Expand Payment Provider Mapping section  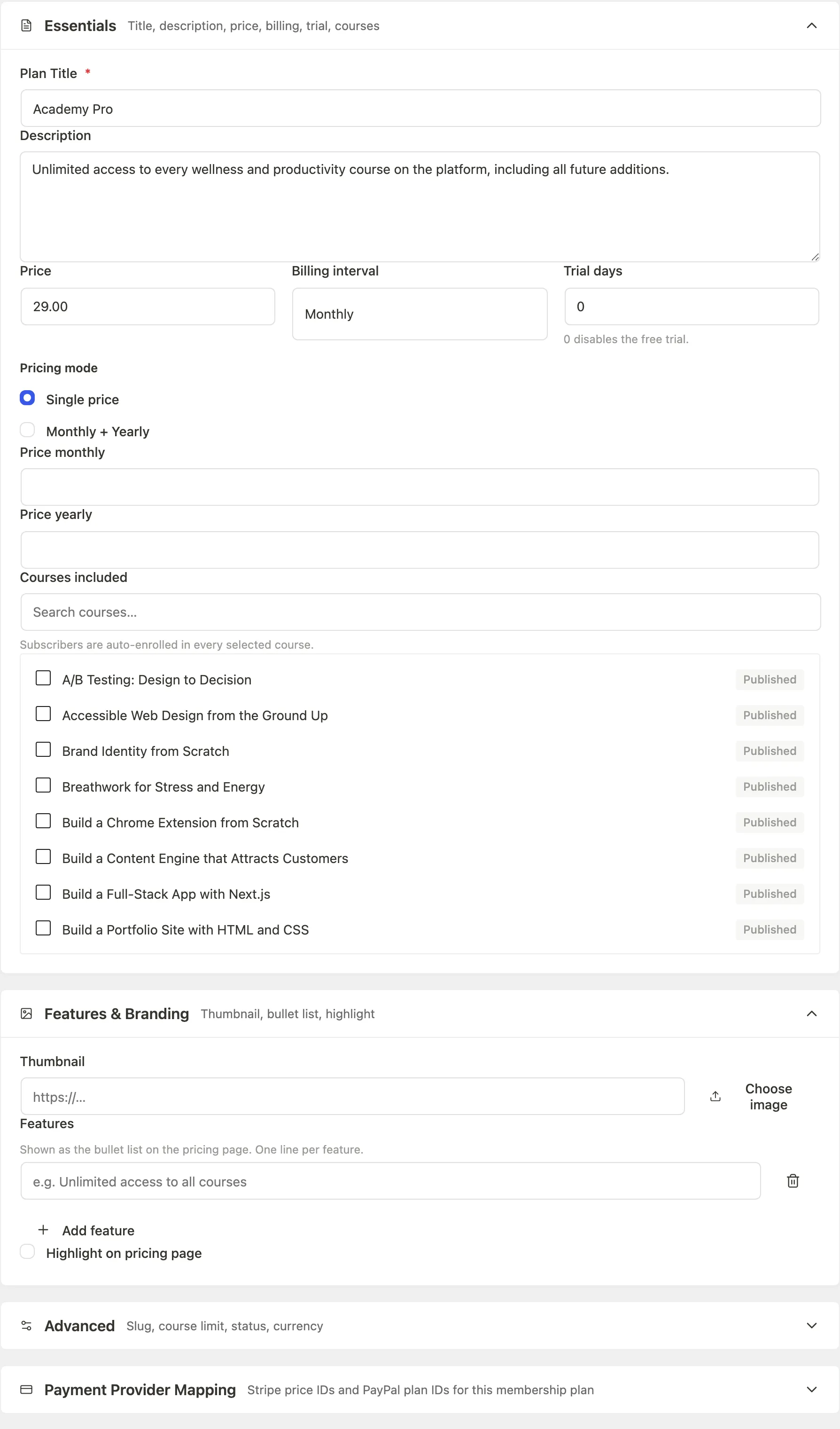click(811, 1390)
